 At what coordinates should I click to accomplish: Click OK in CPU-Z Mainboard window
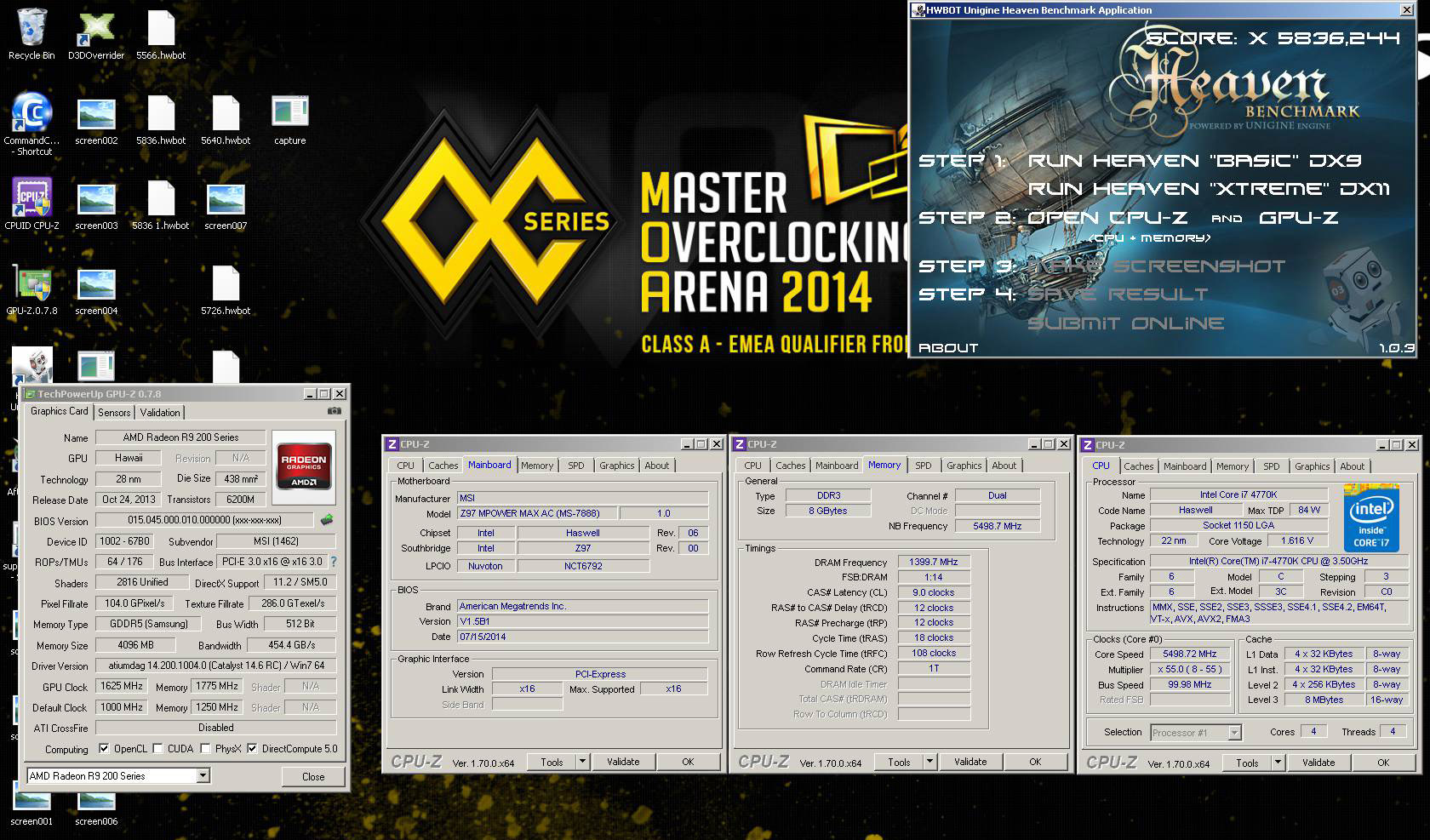pos(688,762)
